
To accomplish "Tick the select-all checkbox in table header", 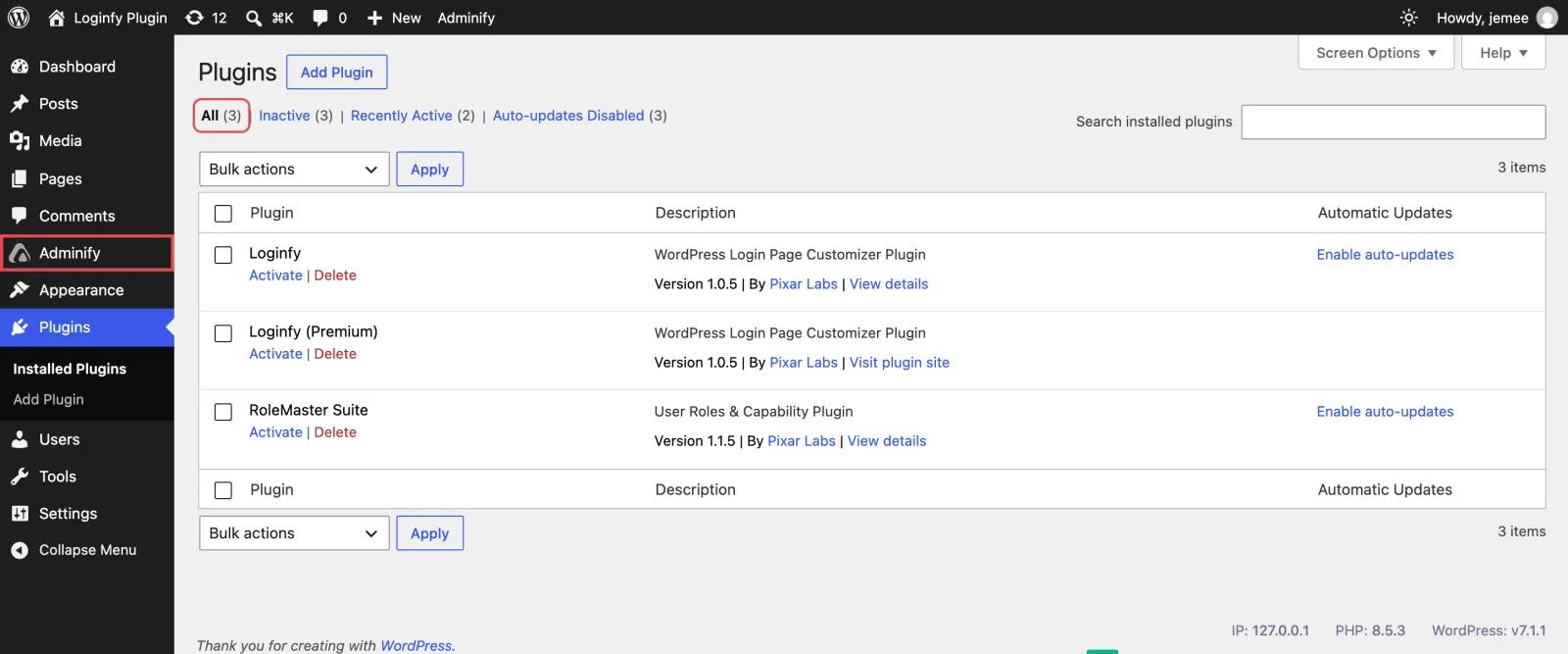I will pyautogui.click(x=223, y=214).
